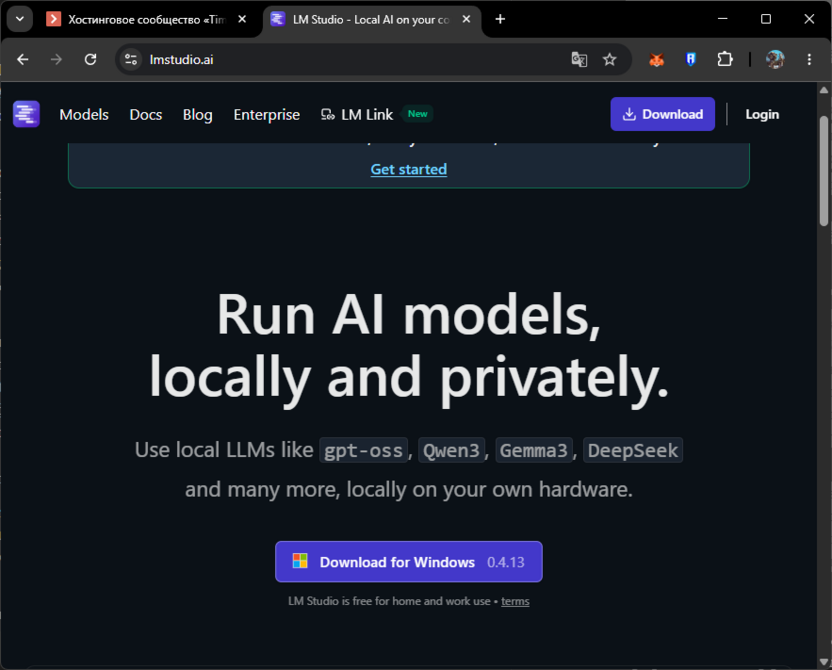The width and height of the screenshot is (832, 670).
Task: Reload the current page
Action: click(x=91, y=59)
